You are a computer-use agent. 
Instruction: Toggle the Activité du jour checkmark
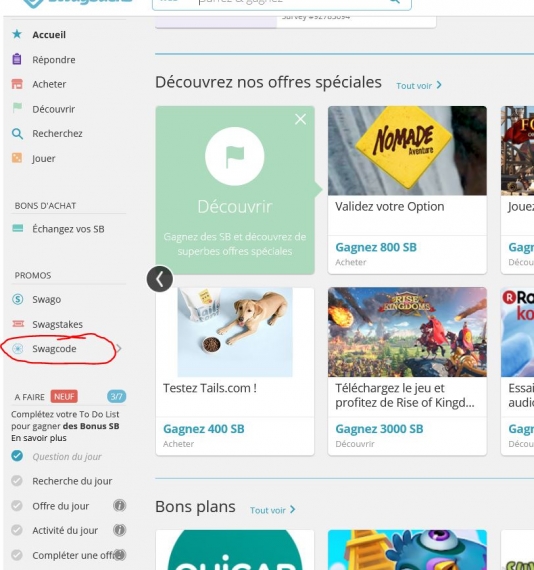tap(17, 530)
